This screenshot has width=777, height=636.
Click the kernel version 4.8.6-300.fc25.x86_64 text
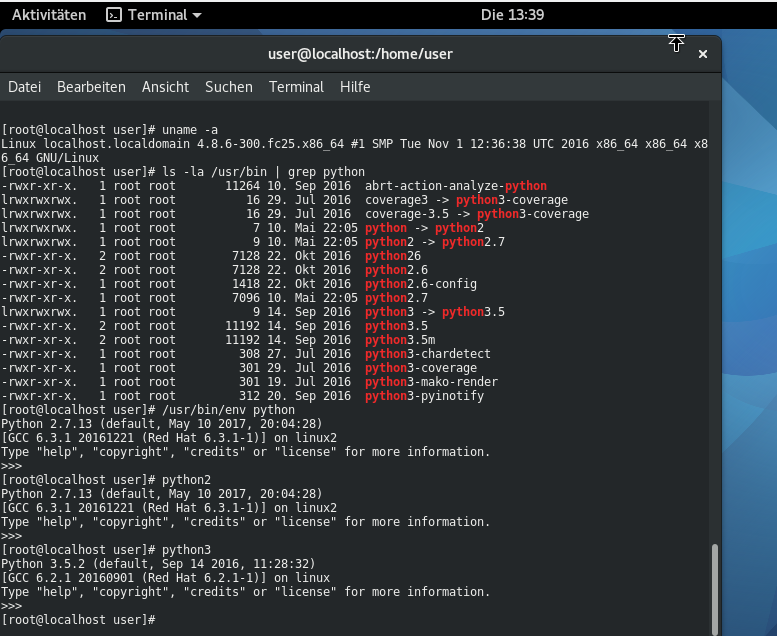pyautogui.click(x=271, y=144)
